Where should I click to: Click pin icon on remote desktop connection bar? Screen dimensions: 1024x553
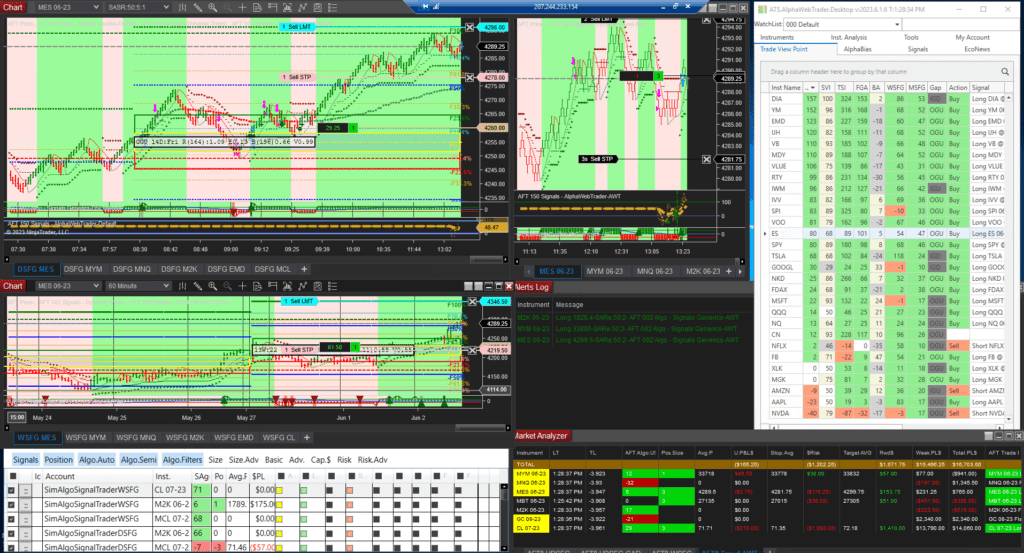(x=425, y=6)
